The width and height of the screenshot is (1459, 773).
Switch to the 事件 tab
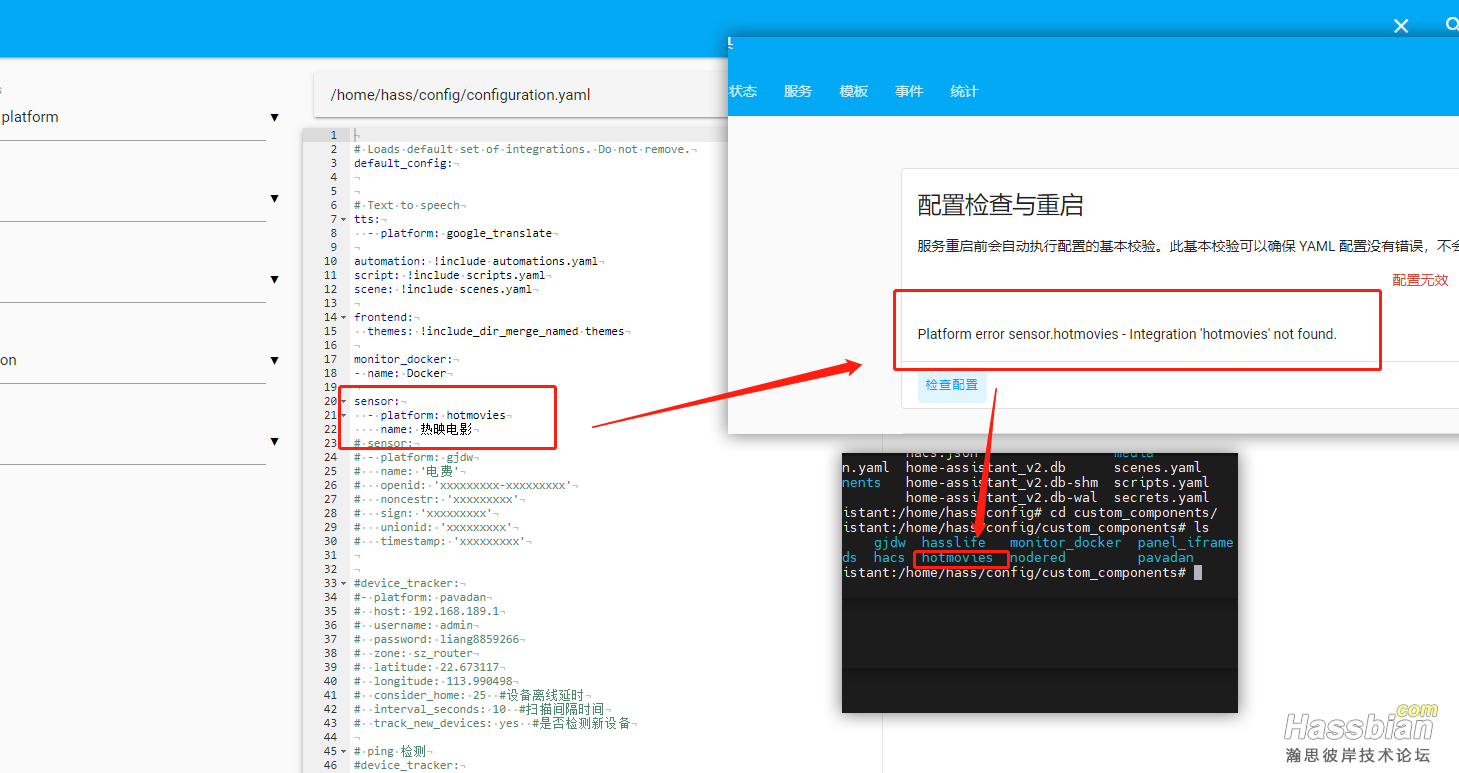click(x=909, y=91)
